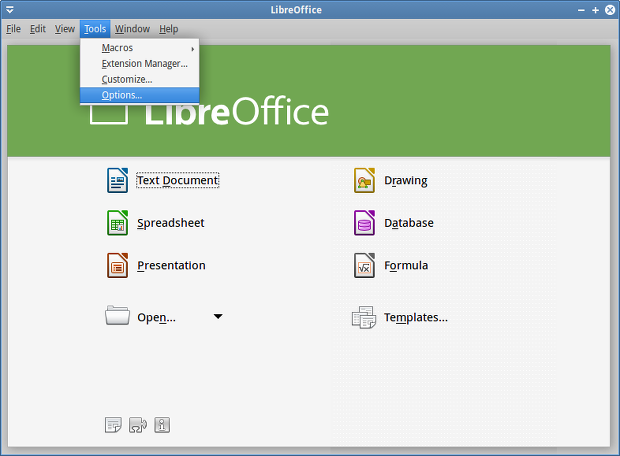Expand the Open recent documents dropdown arrow
The height and width of the screenshot is (456, 620).
[x=218, y=316]
